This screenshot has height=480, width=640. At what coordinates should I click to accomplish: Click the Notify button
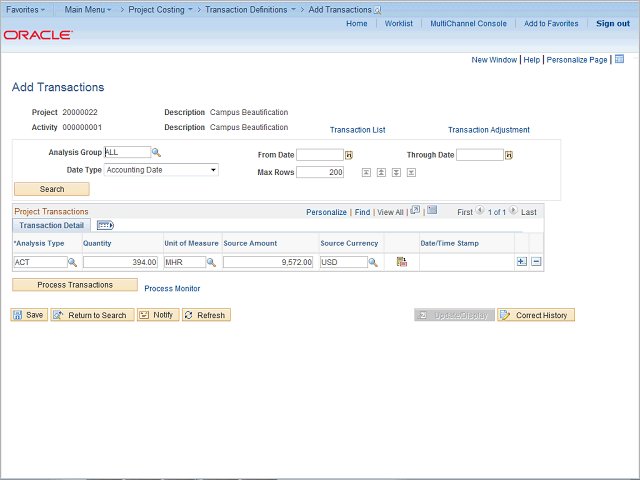158,315
